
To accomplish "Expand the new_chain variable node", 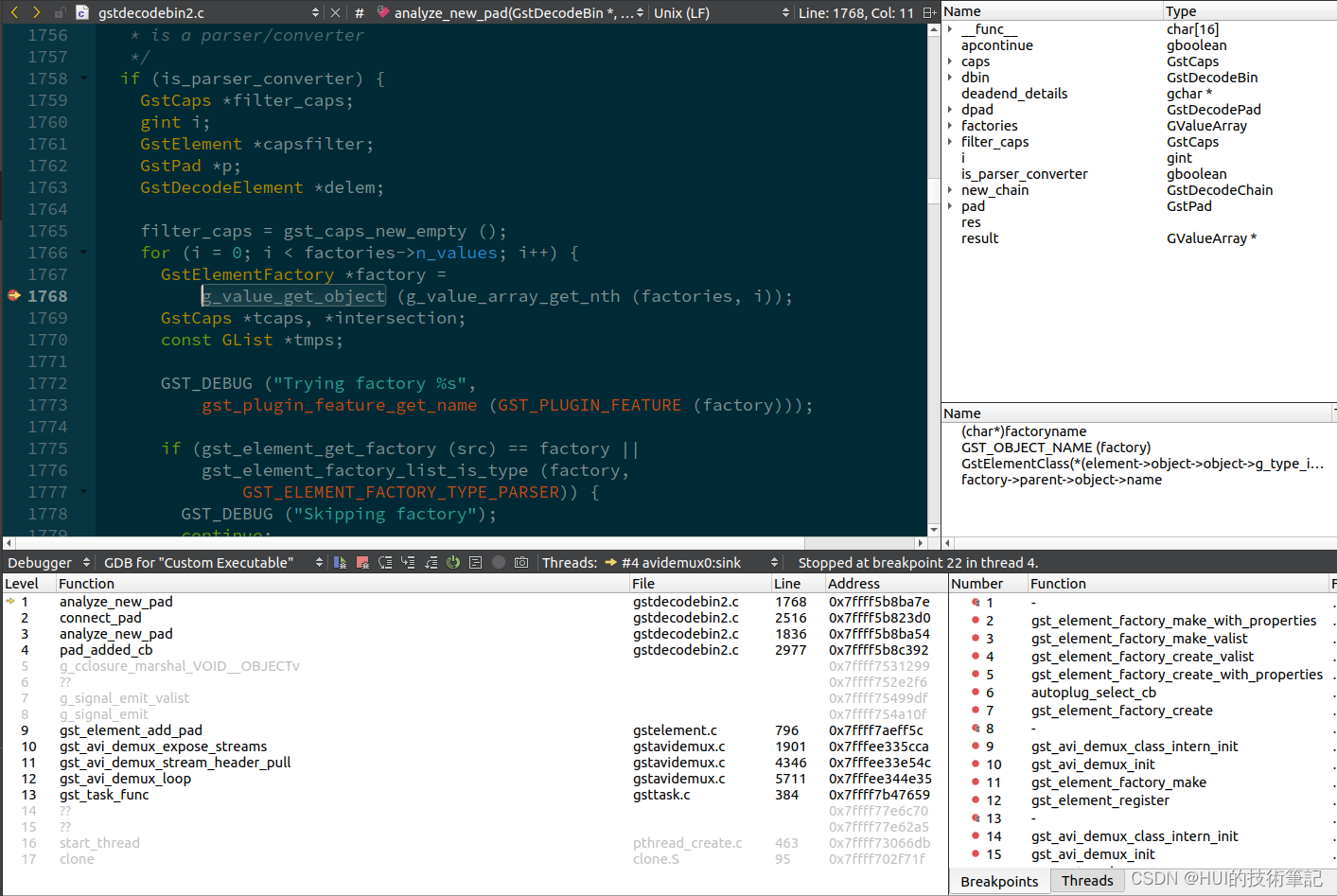I will tap(950, 190).
